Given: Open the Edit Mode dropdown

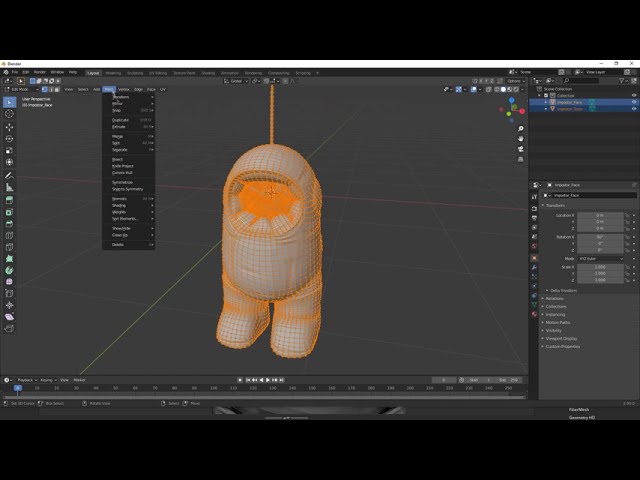Looking at the screenshot, I should tap(22, 89).
